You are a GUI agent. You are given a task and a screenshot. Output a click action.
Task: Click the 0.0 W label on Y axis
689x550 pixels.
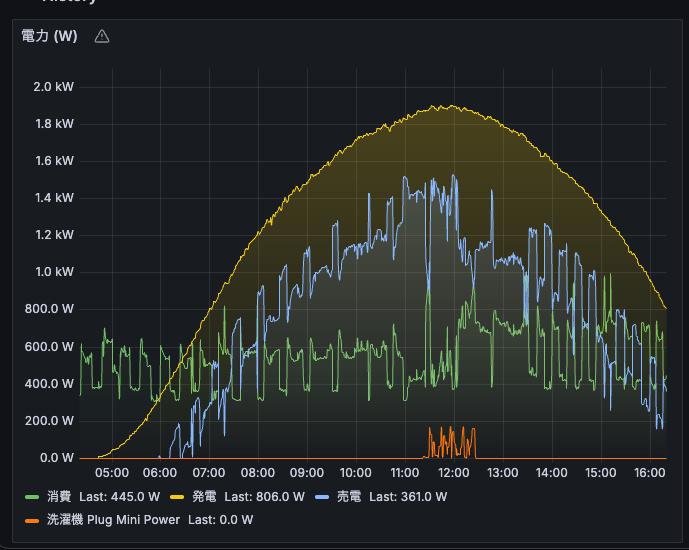55,458
